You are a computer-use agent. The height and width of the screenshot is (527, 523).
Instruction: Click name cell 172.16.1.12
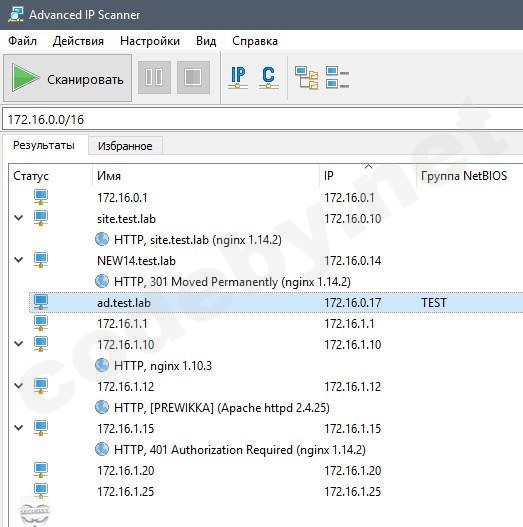click(x=125, y=387)
